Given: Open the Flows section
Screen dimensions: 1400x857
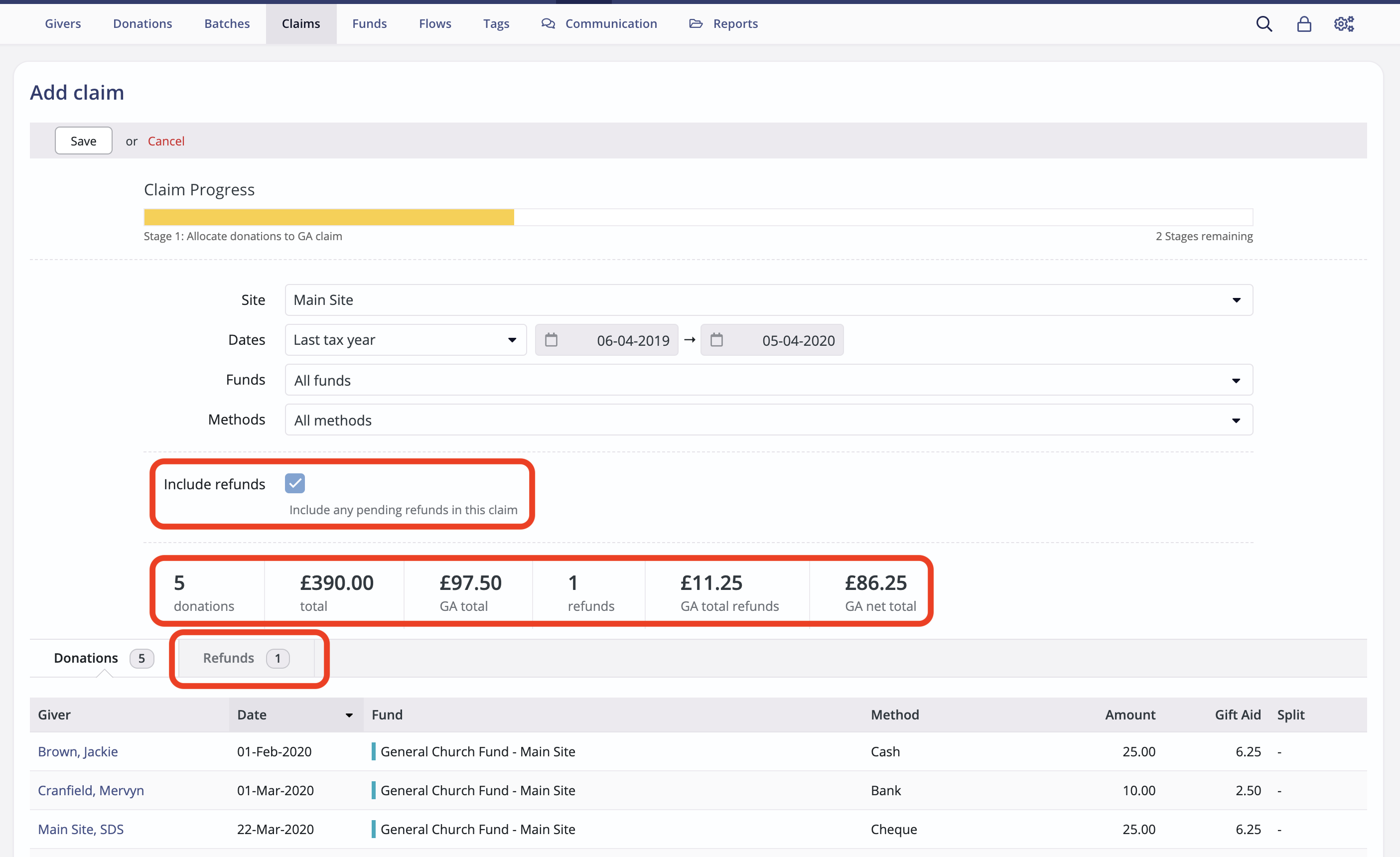Looking at the screenshot, I should (x=434, y=23).
